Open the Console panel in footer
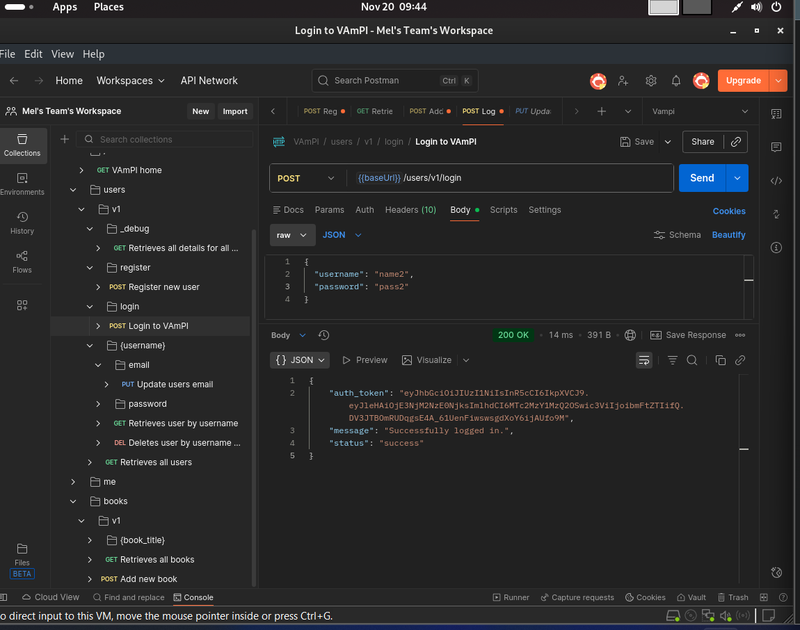The width and height of the screenshot is (800, 630). (192, 597)
